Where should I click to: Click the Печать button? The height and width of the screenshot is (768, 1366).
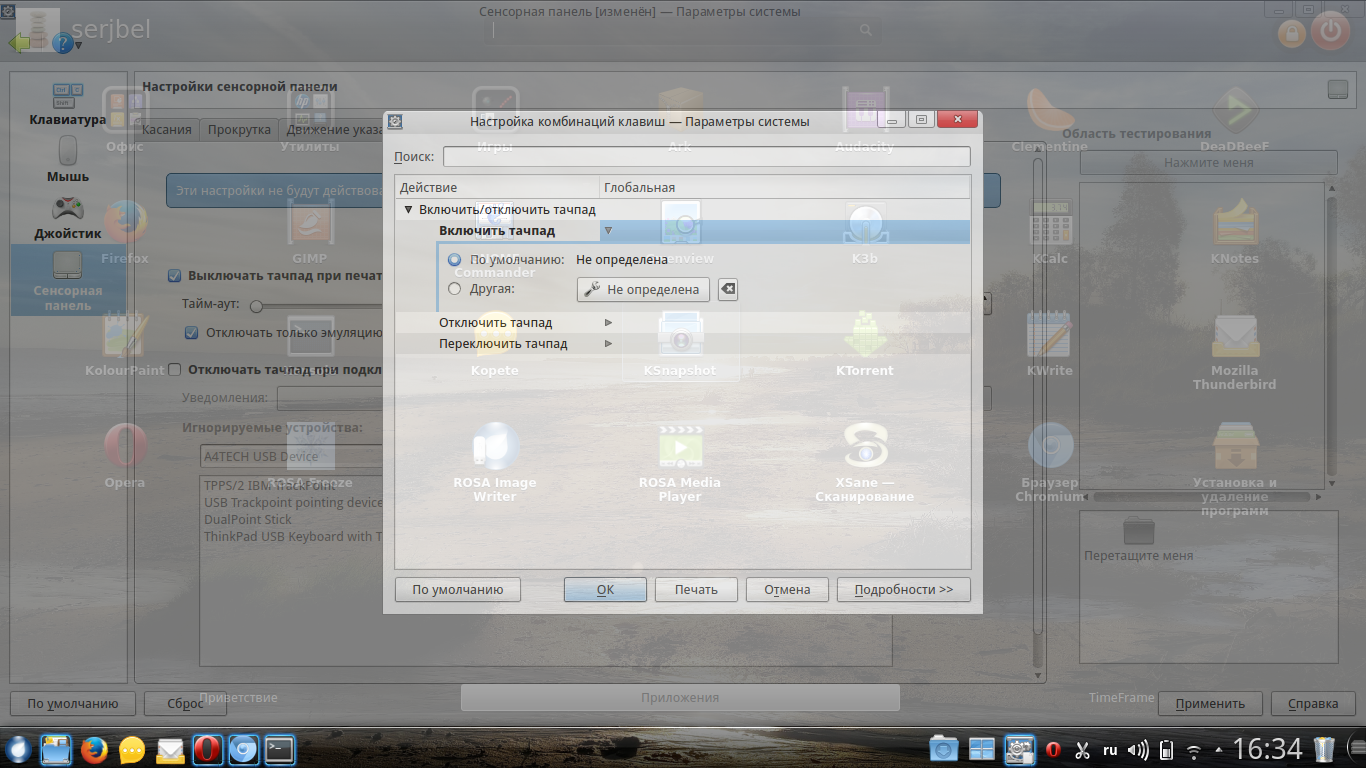(x=696, y=590)
